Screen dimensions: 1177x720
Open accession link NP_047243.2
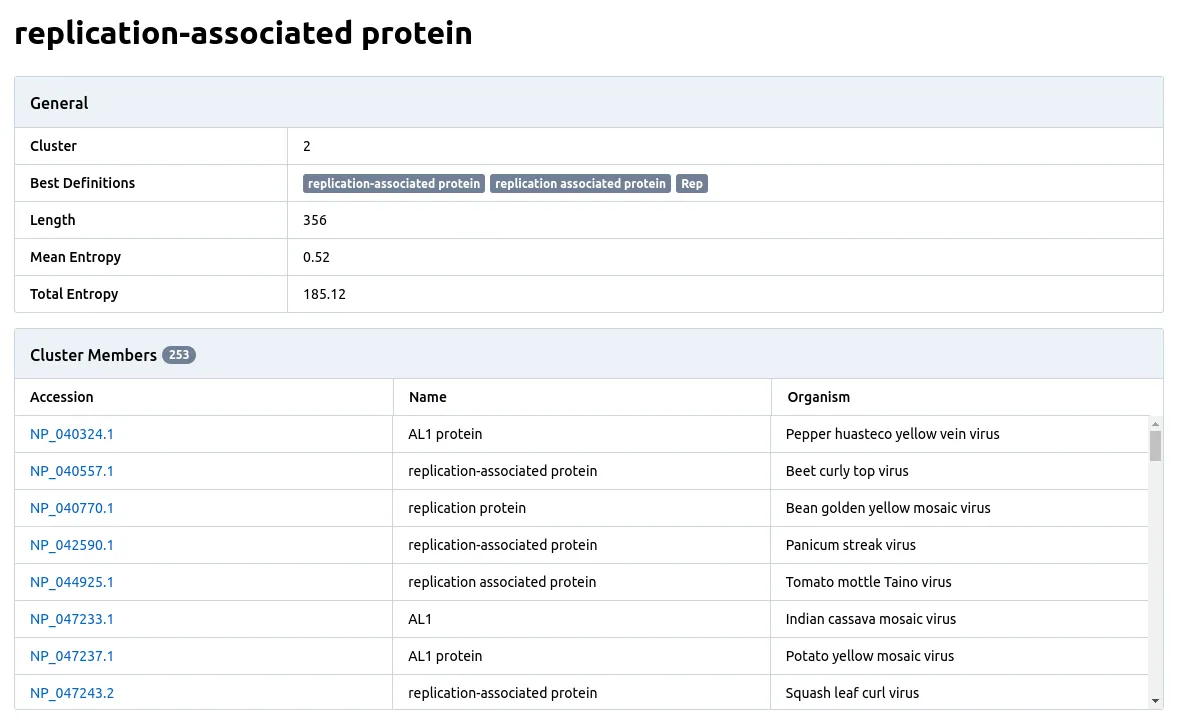[x=72, y=693]
